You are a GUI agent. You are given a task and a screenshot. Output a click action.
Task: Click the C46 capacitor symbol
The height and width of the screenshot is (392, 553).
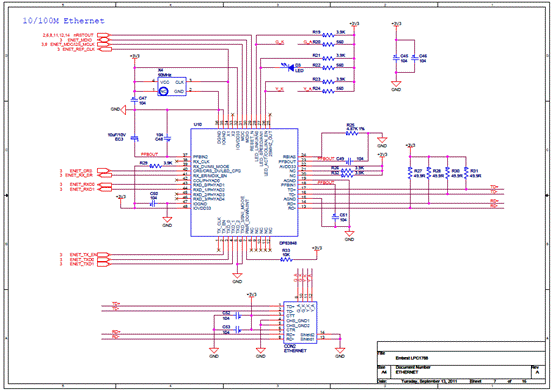click(x=415, y=58)
